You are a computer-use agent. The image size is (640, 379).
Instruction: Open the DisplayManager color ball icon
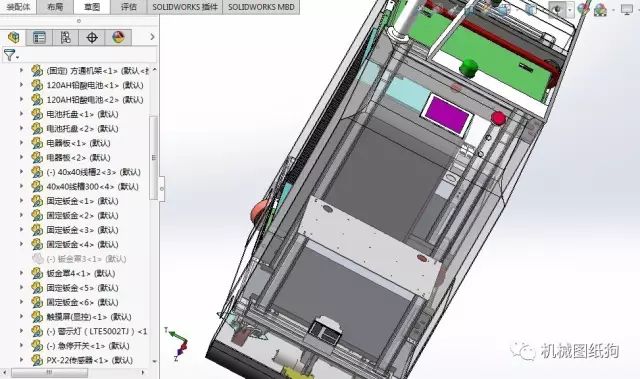[118, 38]
